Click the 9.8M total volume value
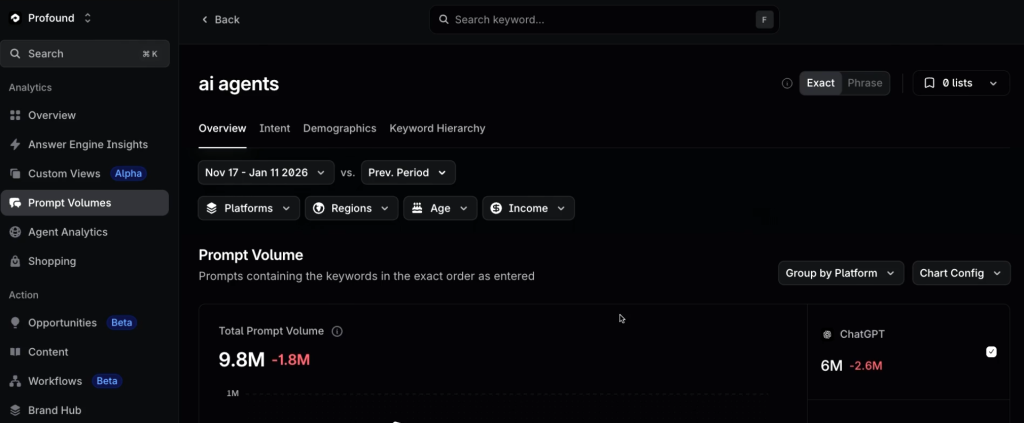 pos(242,360)
